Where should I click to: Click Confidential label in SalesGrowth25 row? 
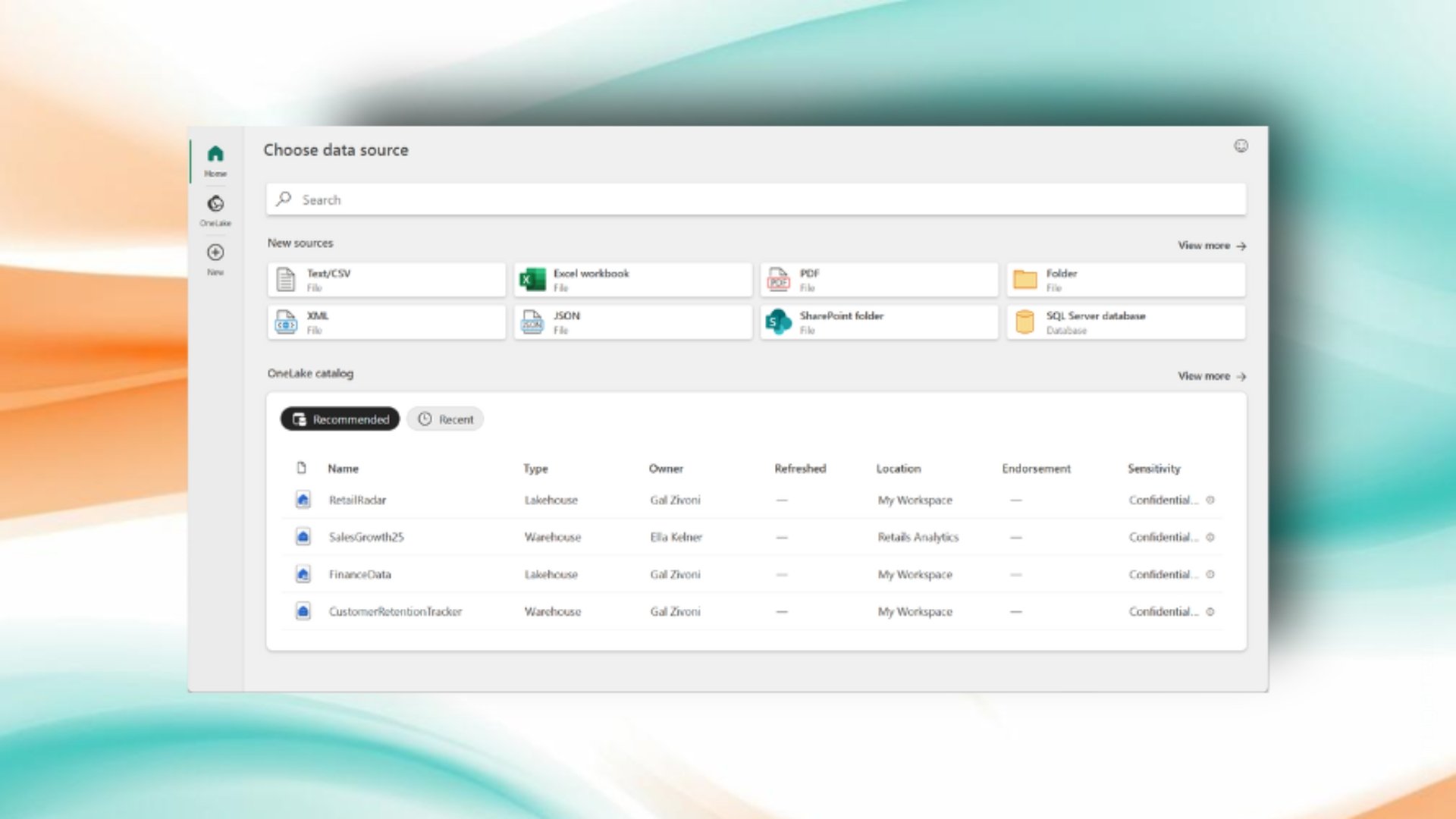click(1163, 537)
